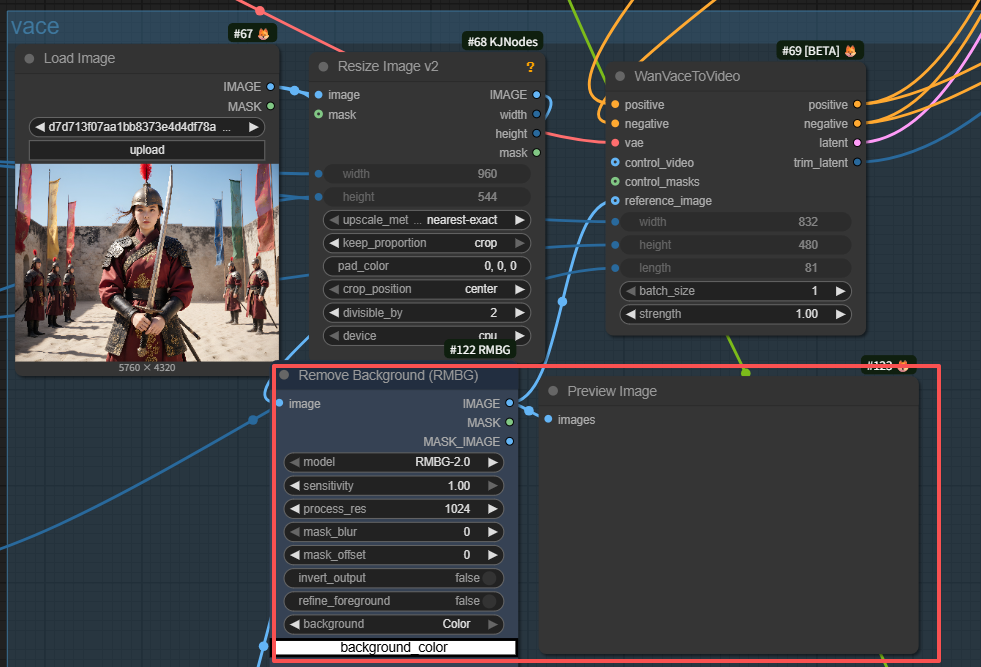981x667 pixels.
Task: Open the model RMBG-2.0 dropdown
Action: click(394, 462)
